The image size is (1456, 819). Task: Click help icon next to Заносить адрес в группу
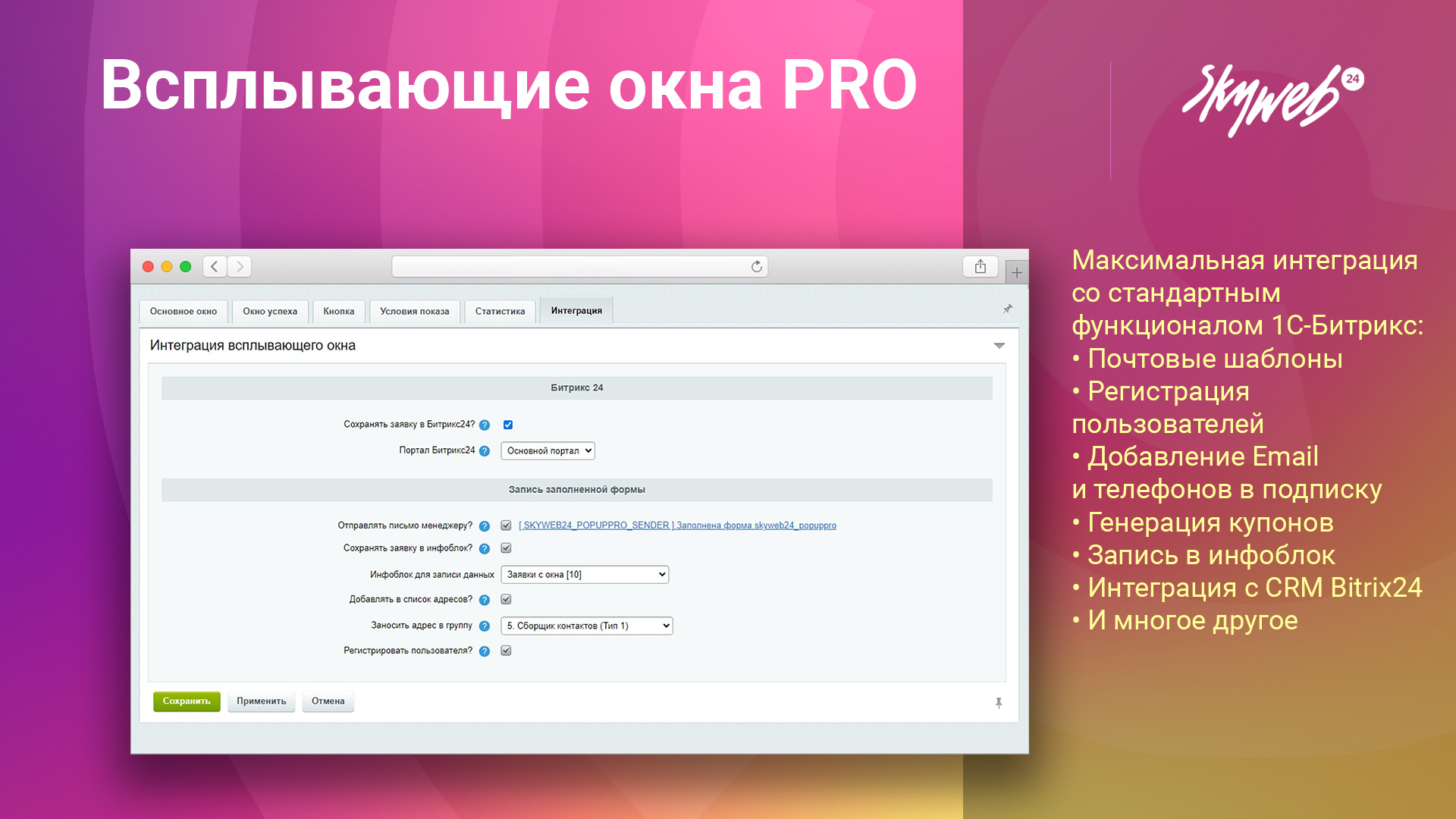pos(485,626)
